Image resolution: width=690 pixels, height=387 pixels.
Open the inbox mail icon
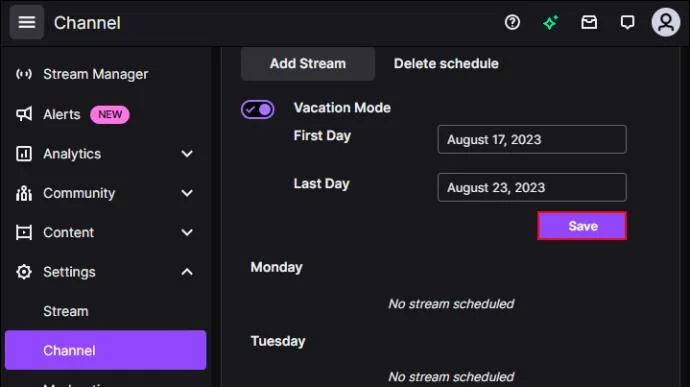[x=589, y=22]
